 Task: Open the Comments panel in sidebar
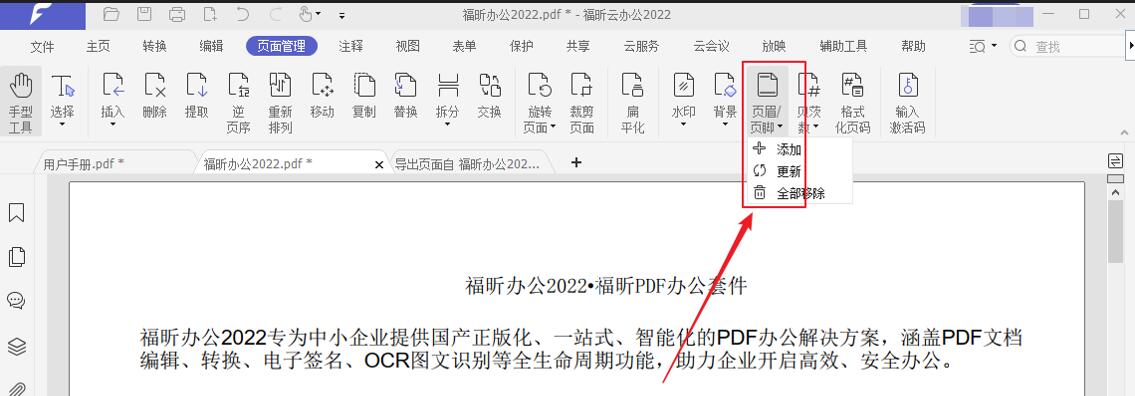(x=16, y=301)
